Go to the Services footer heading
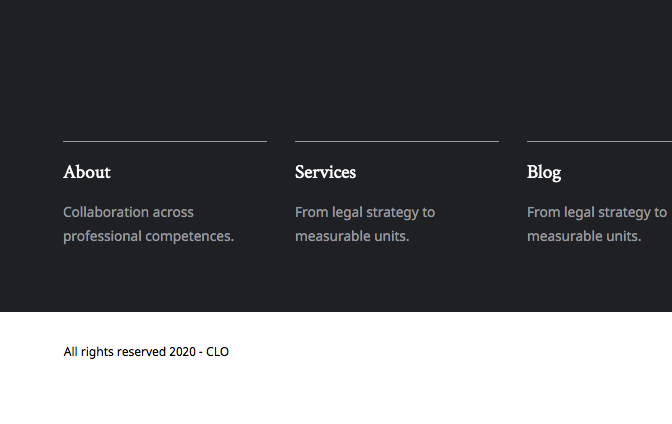The width and height of the screenshot is (672, 424). click(x=325, y=172)
